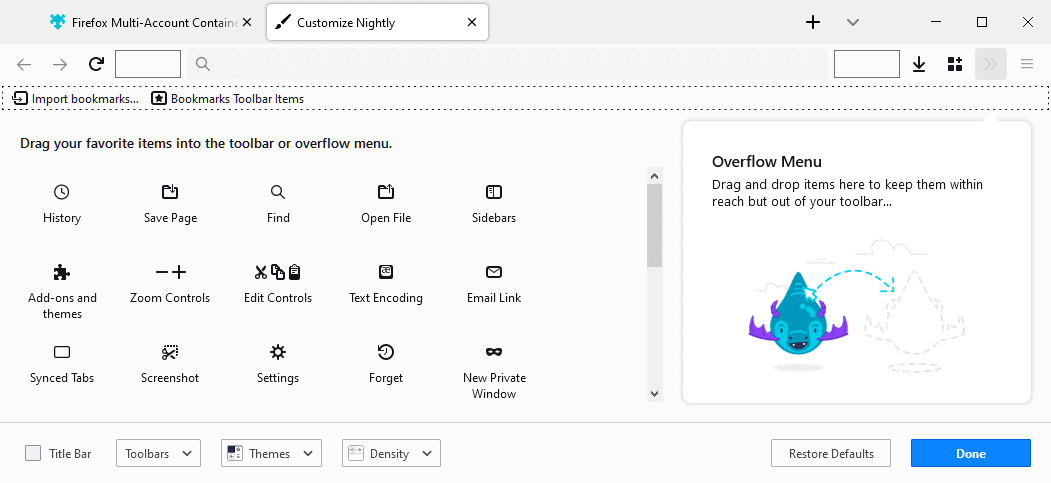This screenshot has width=1051, height=483.
Task: Expand the Density dropdown
Action: point(391,454)
